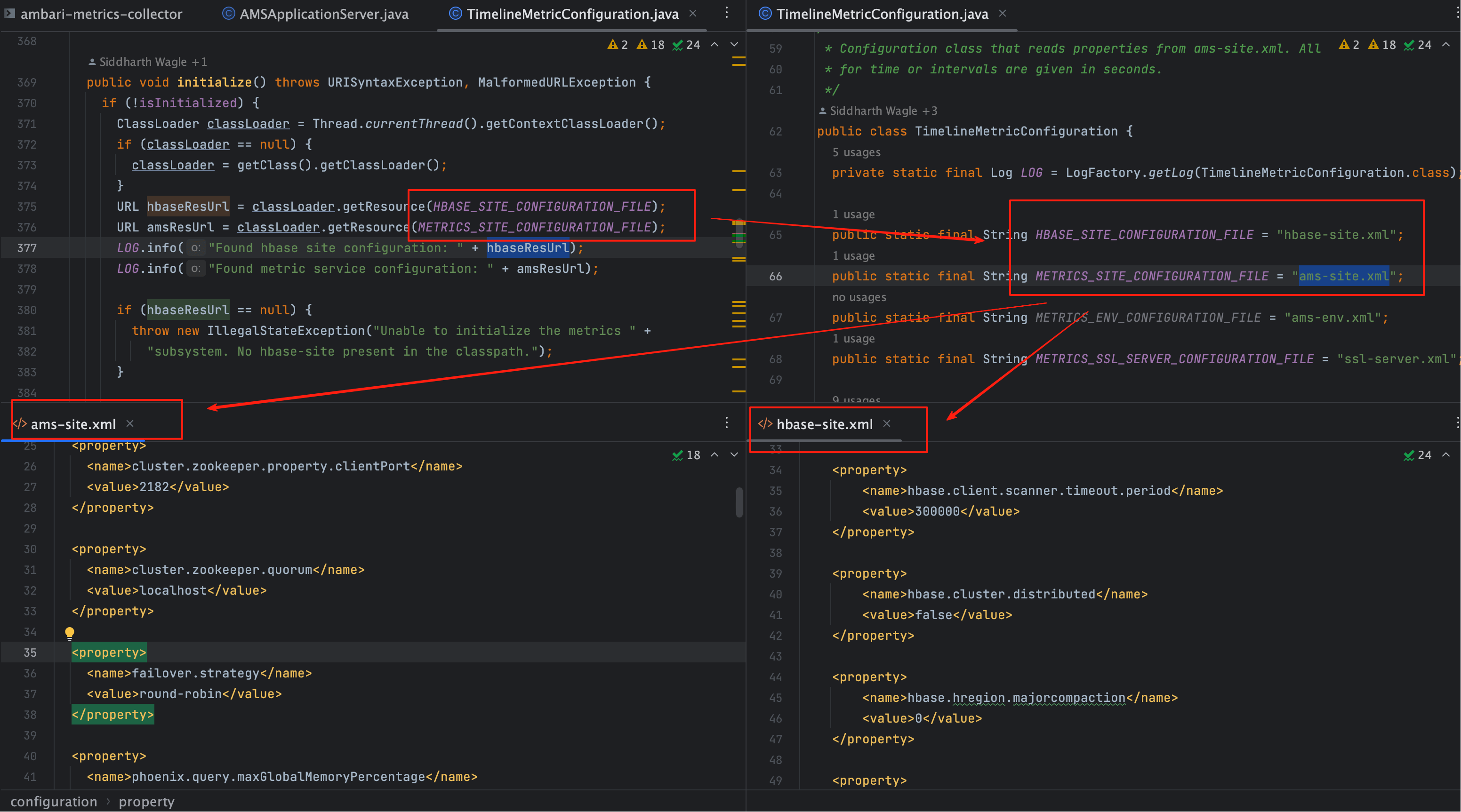The height and width of the screenshot is (812, 1461).
Task: Click the "hbase-site.xml" string literal
Action: coord(1336,235)
